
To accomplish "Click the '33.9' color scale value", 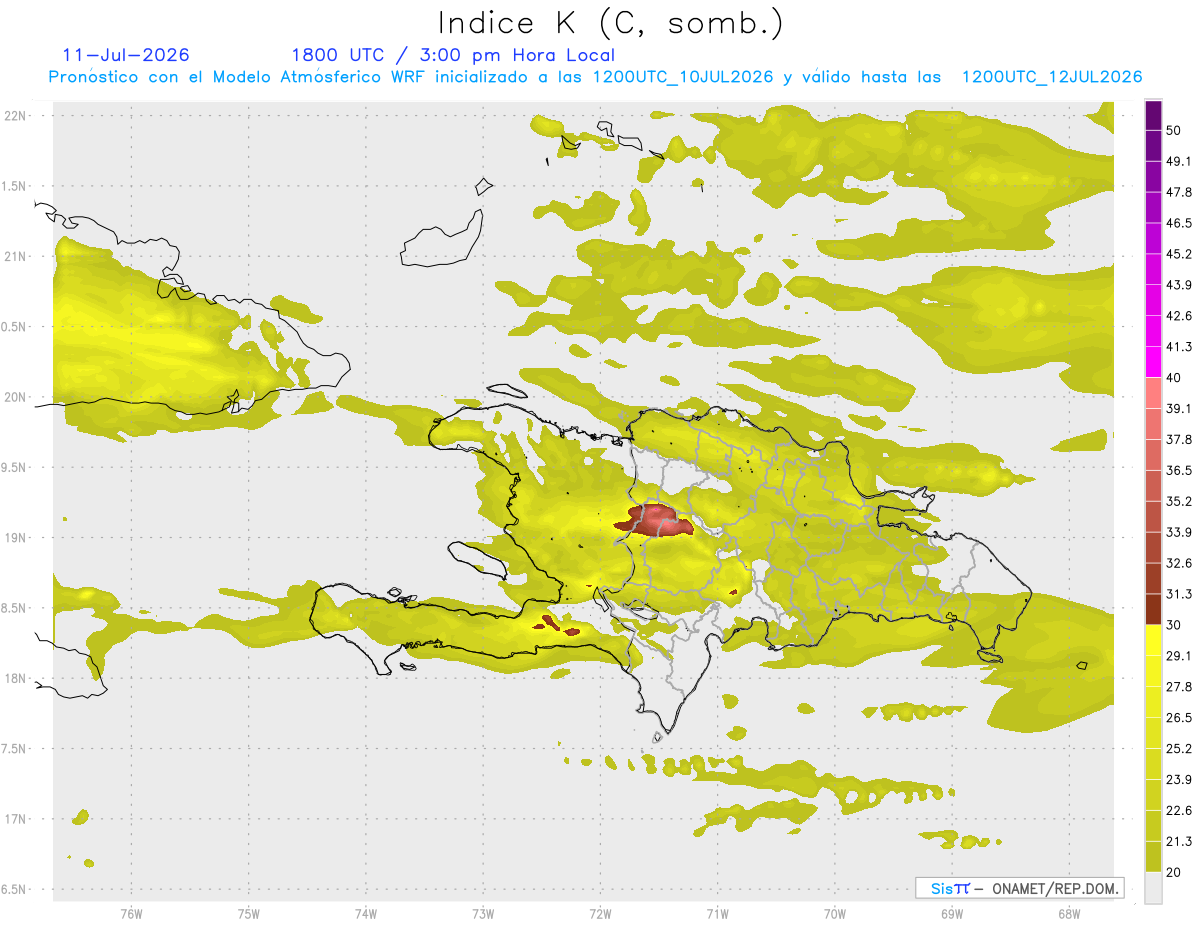I will (x=1179, y=532).
